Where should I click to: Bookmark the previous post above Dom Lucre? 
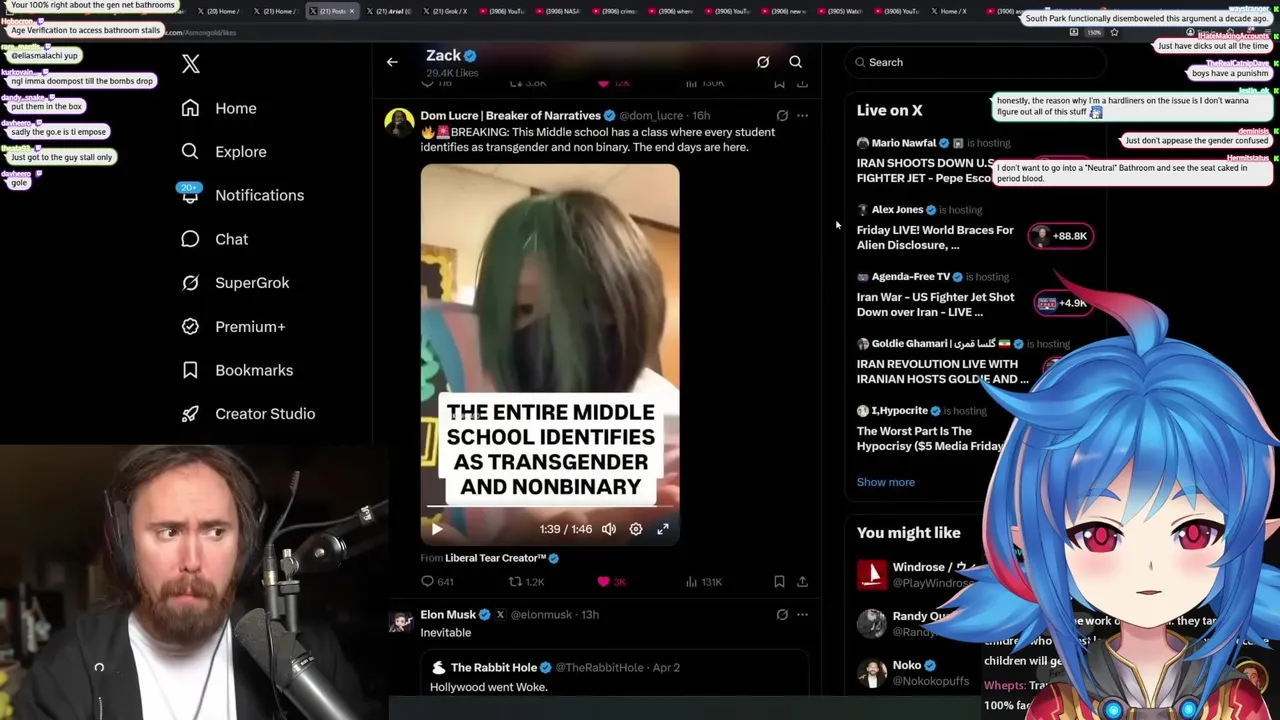[x=779, y=84]
